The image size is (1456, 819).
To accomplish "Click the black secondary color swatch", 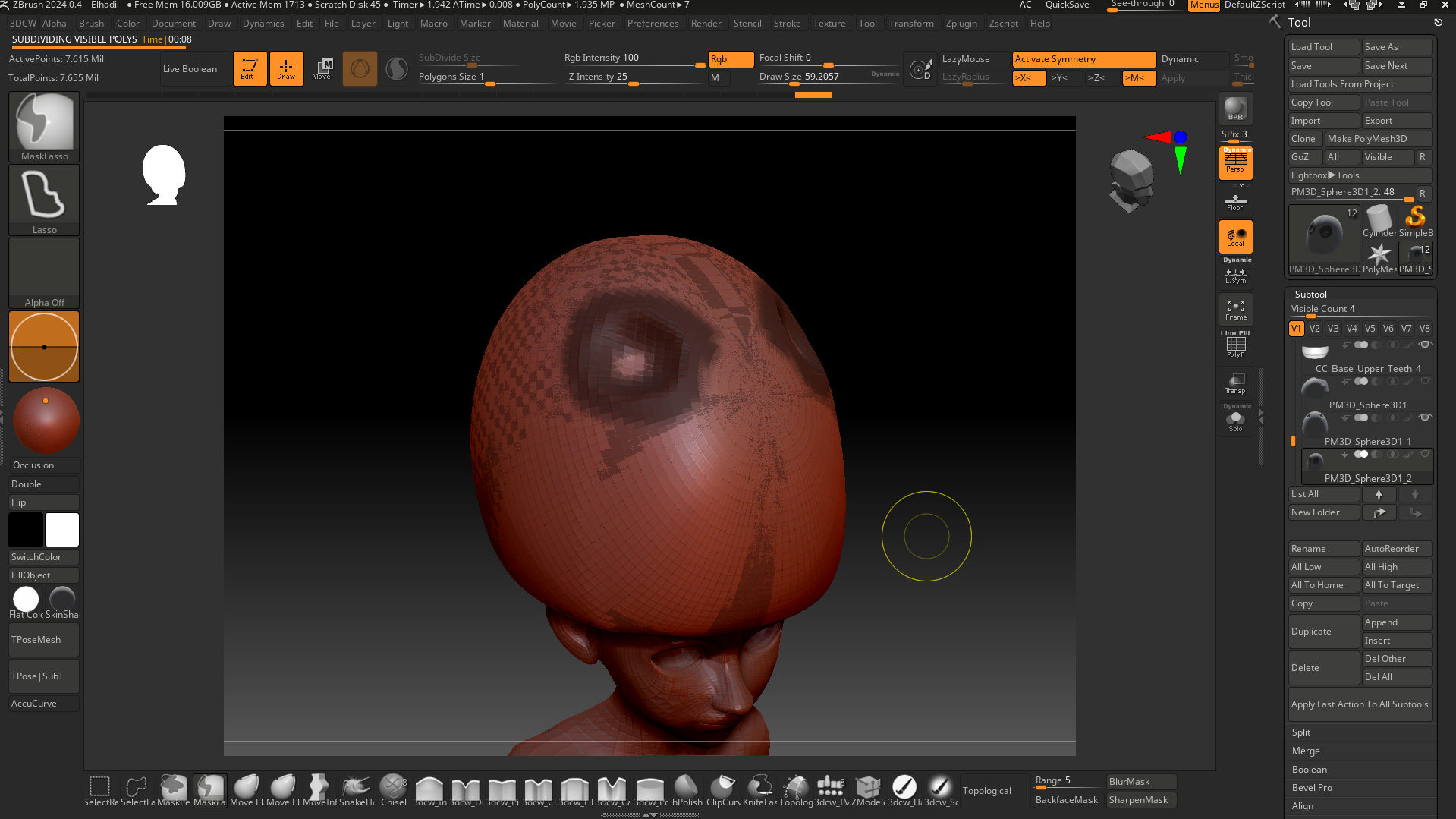I will coord(26,530).
